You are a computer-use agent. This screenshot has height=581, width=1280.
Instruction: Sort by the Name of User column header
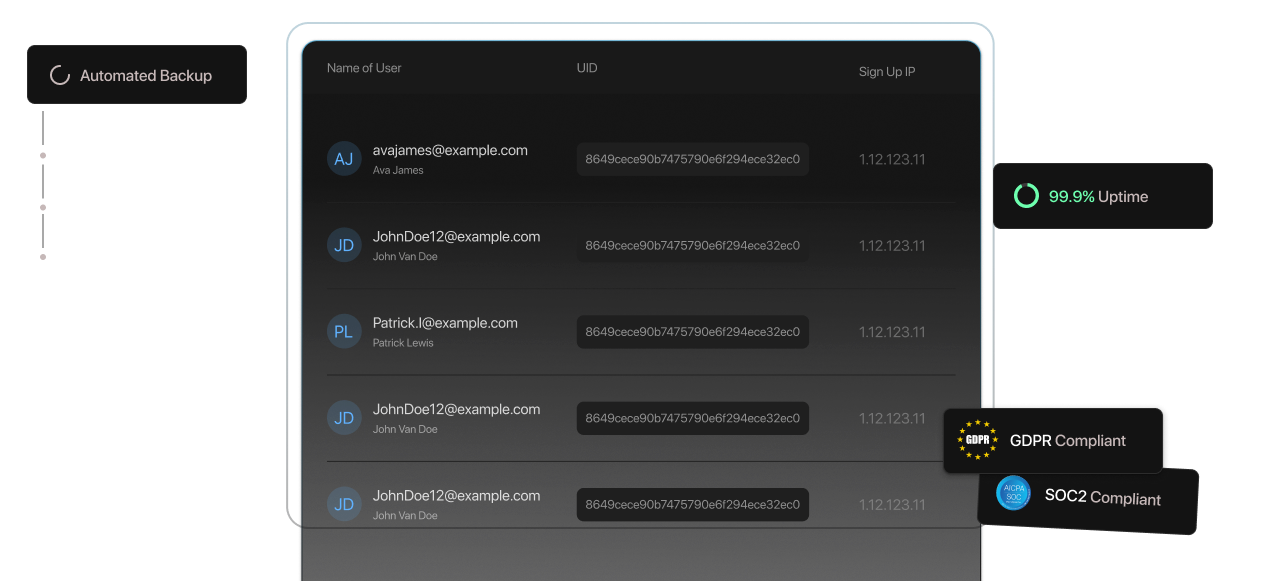[x=364, y=68]
